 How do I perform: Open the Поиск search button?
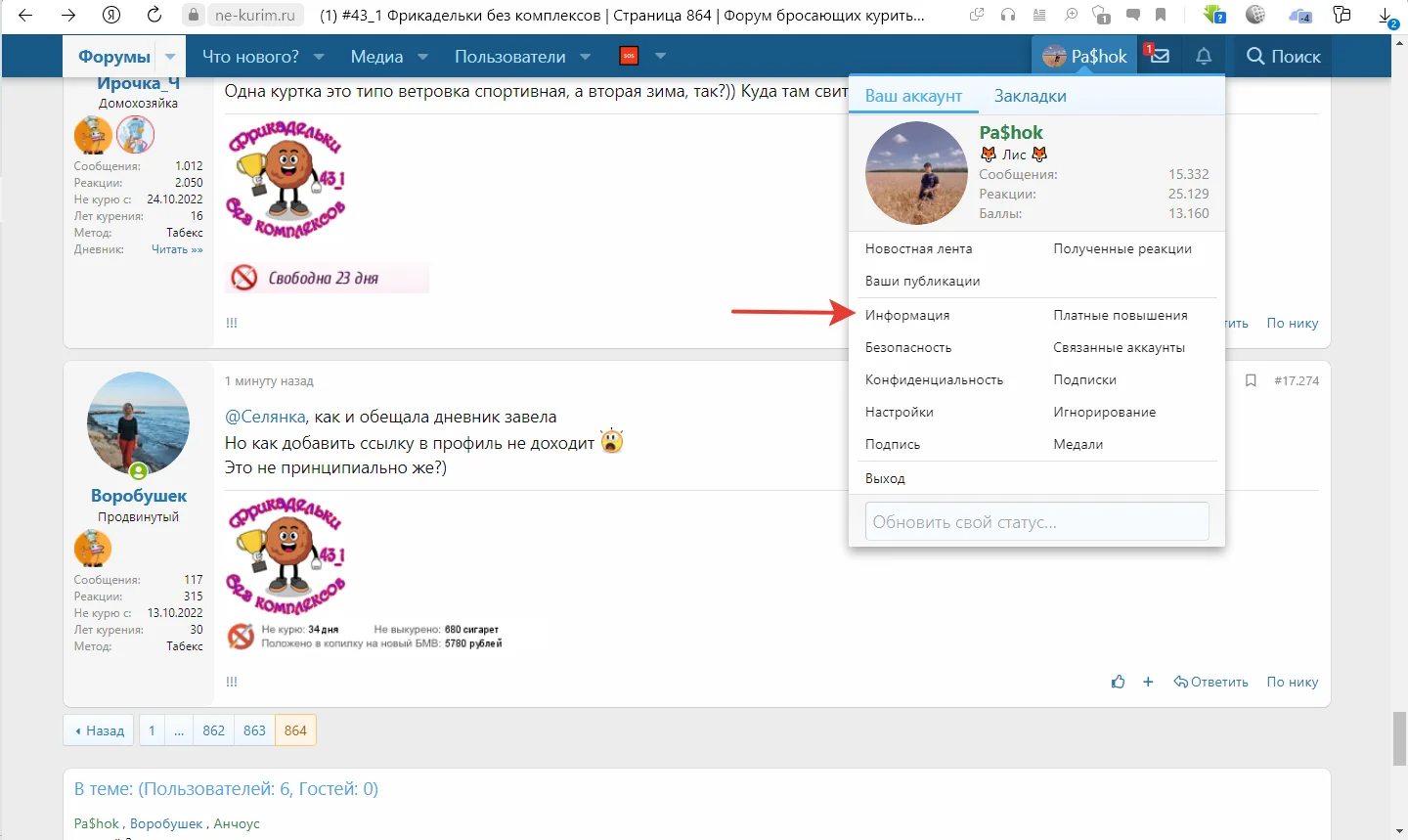(1283, 57)
